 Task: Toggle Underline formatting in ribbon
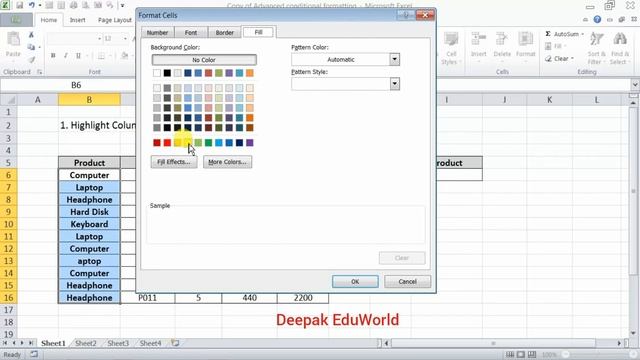click(x=78, y=56)
